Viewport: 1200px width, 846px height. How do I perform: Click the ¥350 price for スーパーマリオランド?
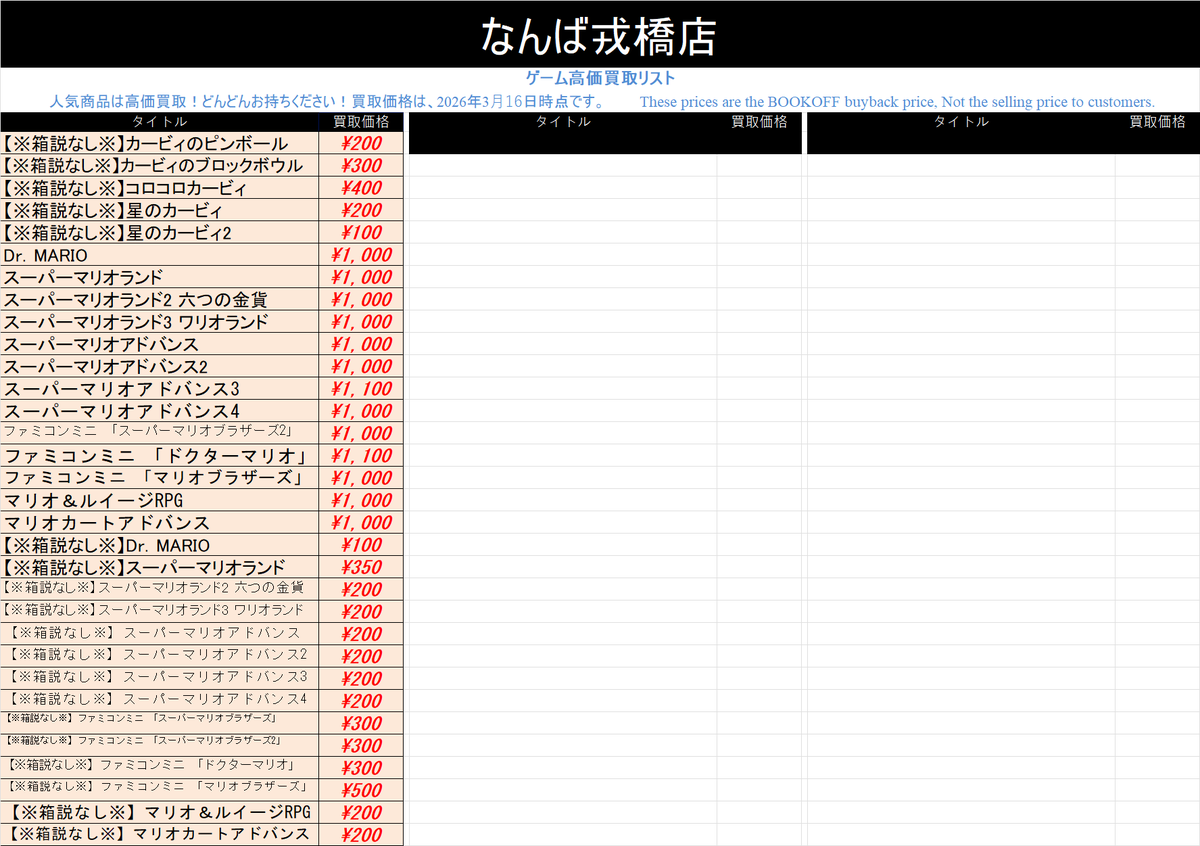[x=361, y=567]
